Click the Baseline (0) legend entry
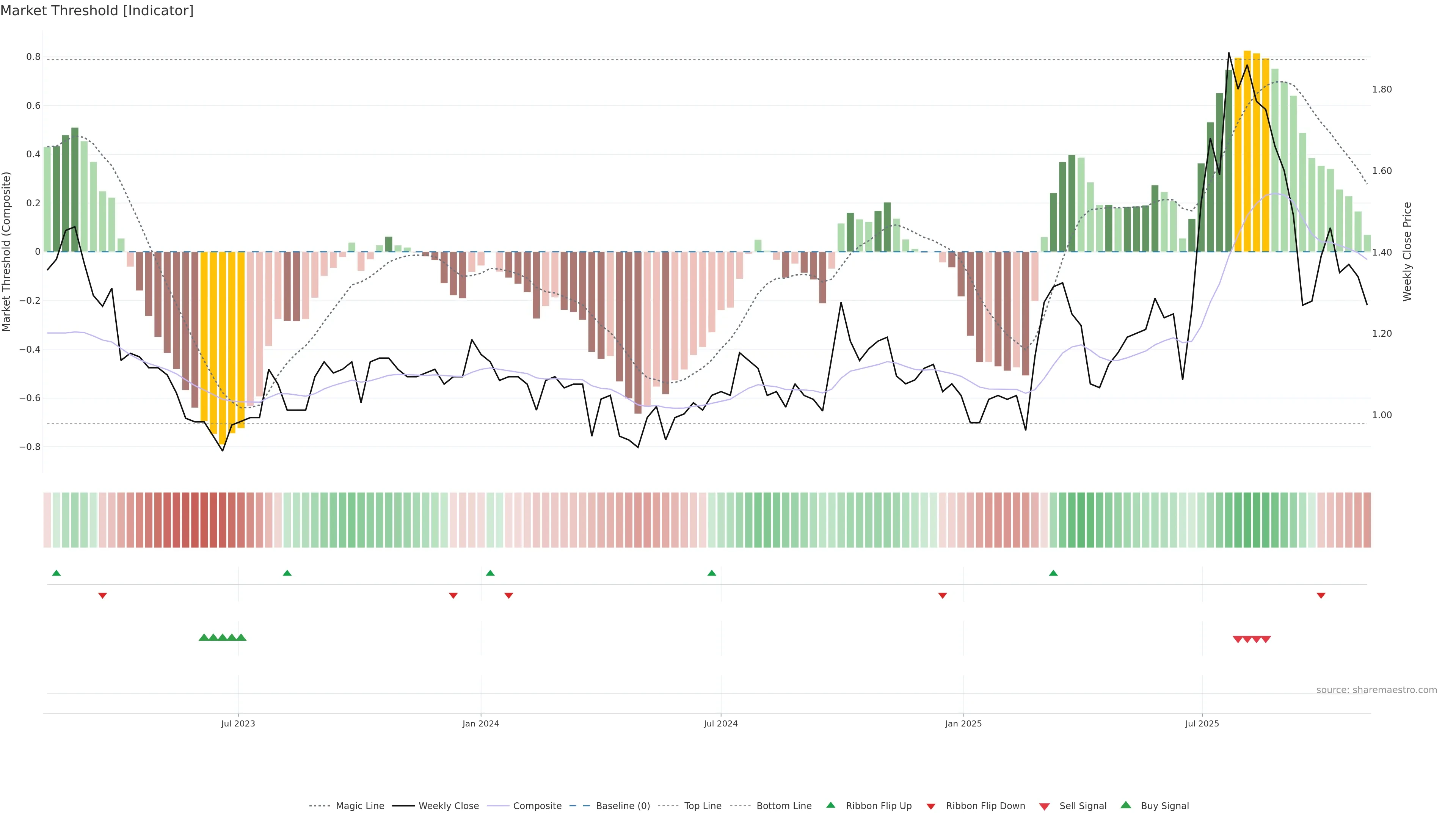Screen dimensions: 1456x819 pyautogui.click(x=622, y=806)
